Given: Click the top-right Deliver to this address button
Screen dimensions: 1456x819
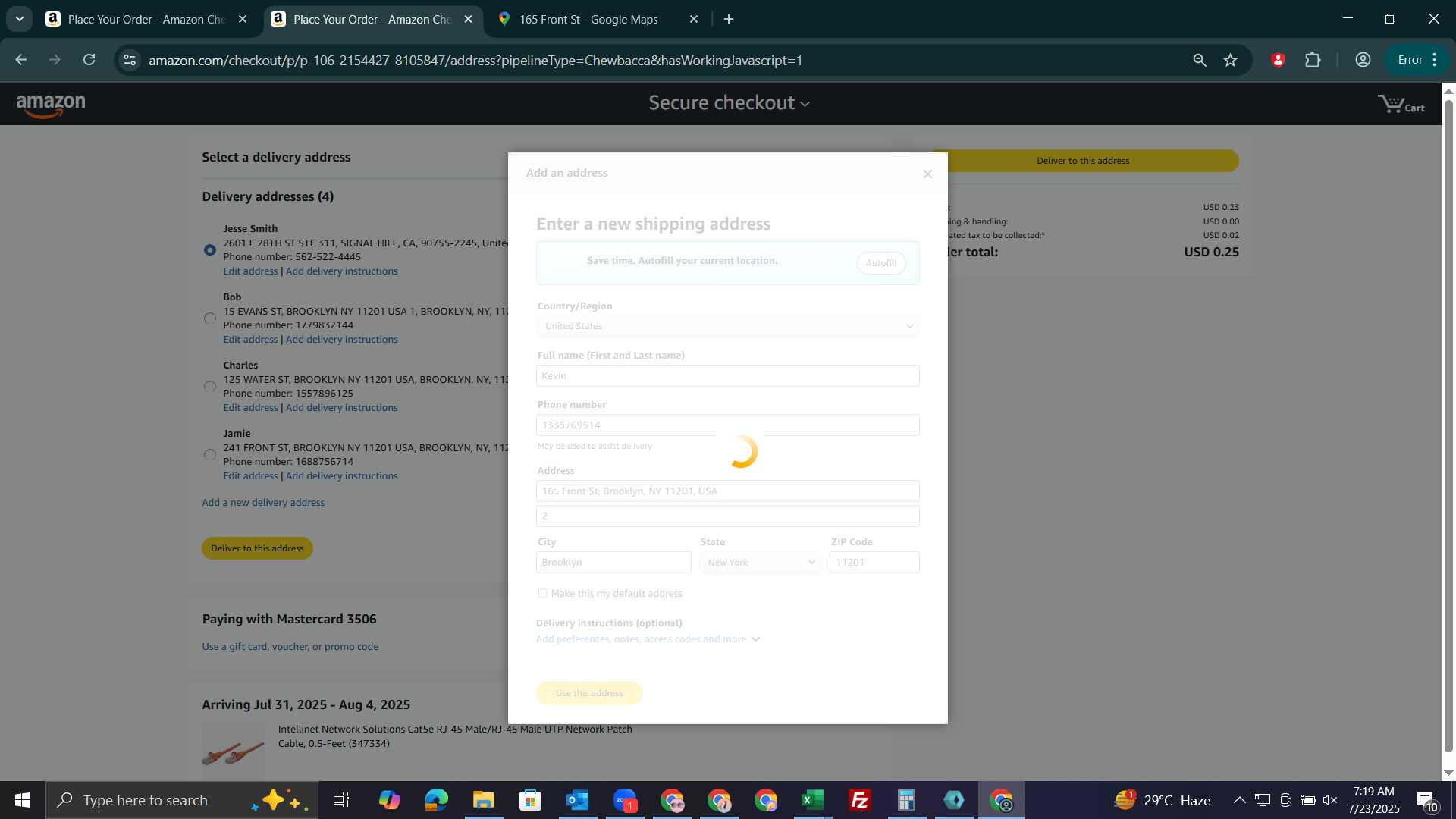Looking at the screenshot, I should tap(1083, 161).
